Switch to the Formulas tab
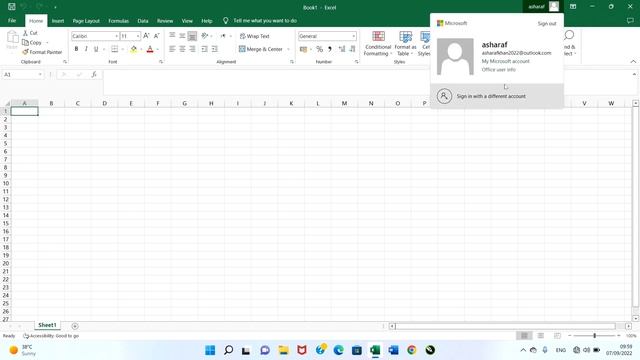640x360 pixels. click(x=118, y=21)
